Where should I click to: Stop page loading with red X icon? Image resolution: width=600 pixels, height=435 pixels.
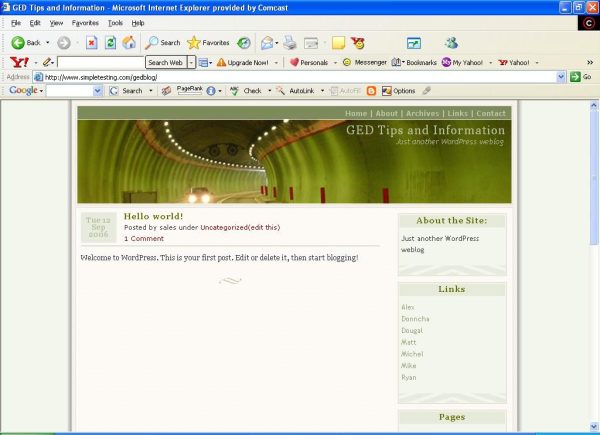click(x=91, y=43)
